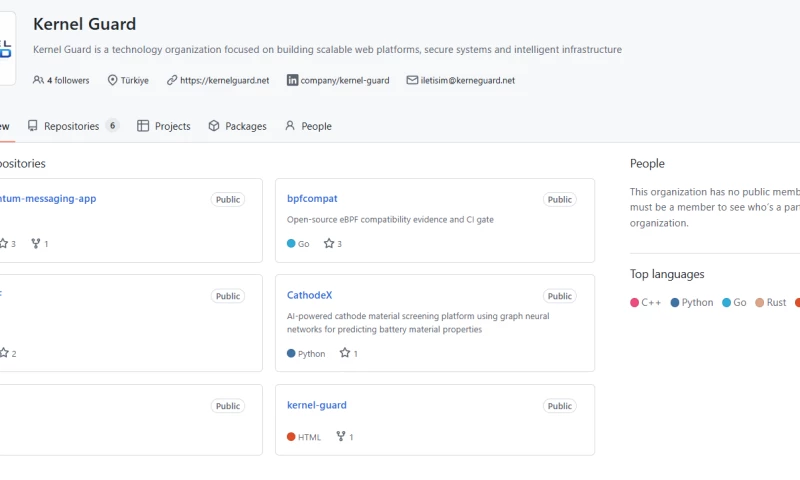Viewport: 800px width, 480px height.
Task: Click the star icon showing 2 stars
Action: [x=4, y=353]
